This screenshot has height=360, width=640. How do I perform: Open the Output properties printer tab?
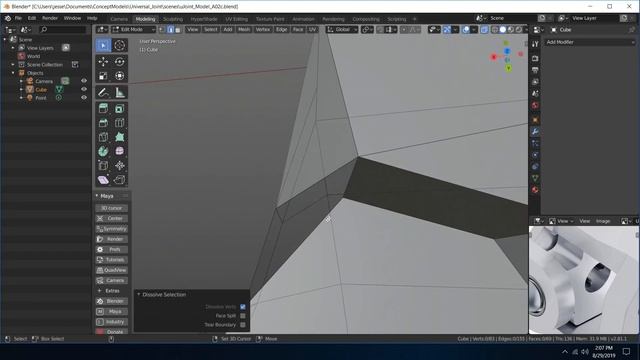click(535, 70)
